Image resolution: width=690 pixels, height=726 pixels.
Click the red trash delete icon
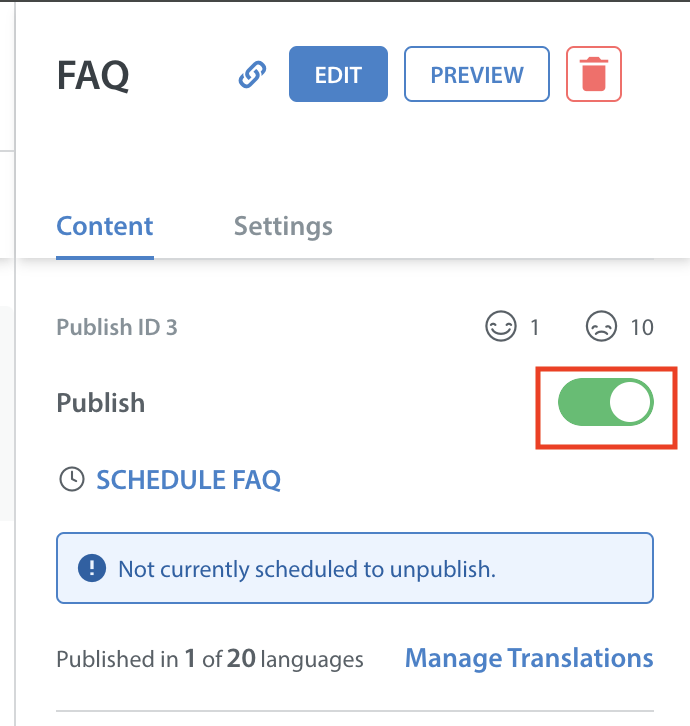click(x=594, y=74)
